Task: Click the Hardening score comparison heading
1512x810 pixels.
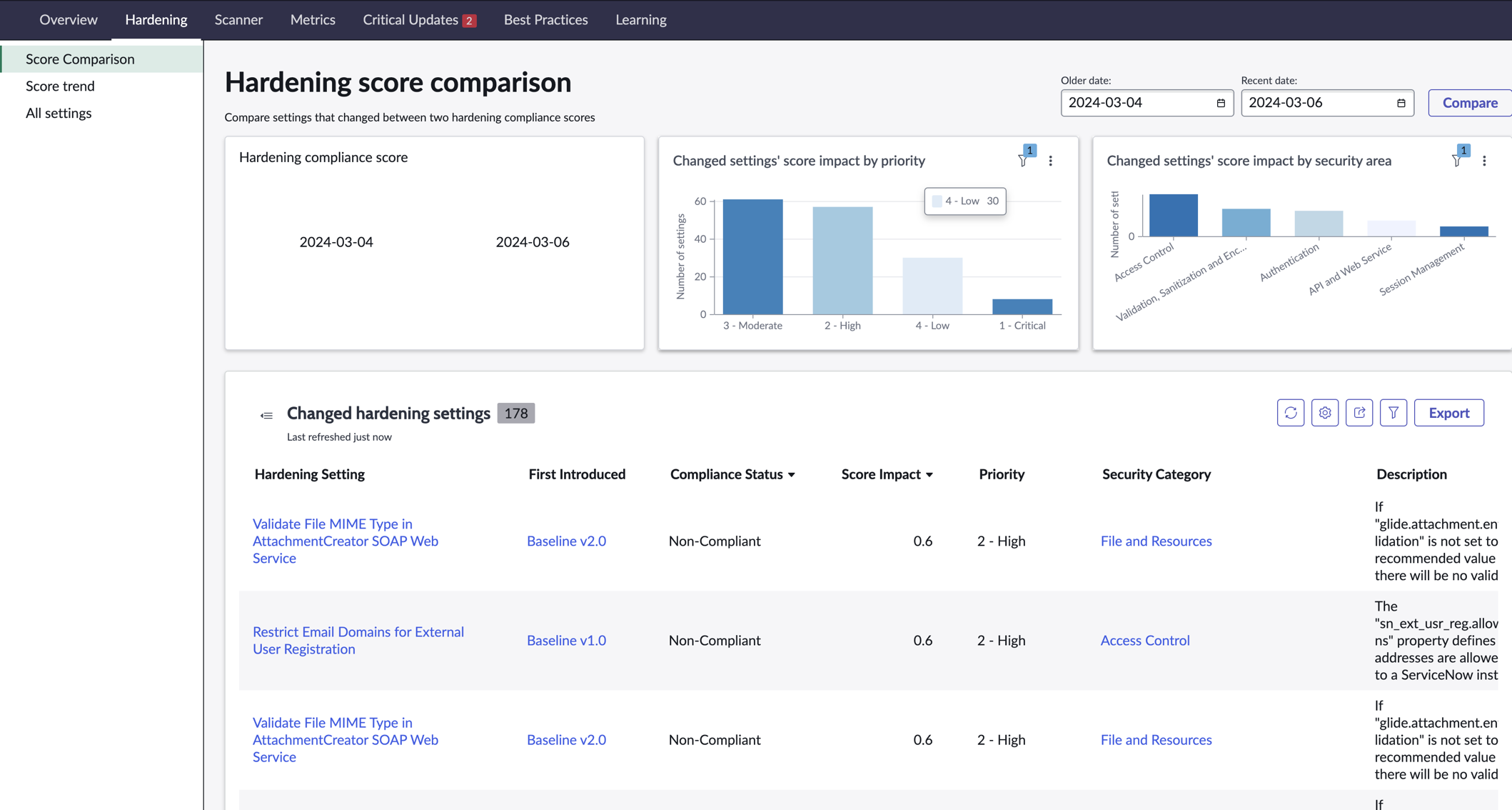Action: coord(398,82)
